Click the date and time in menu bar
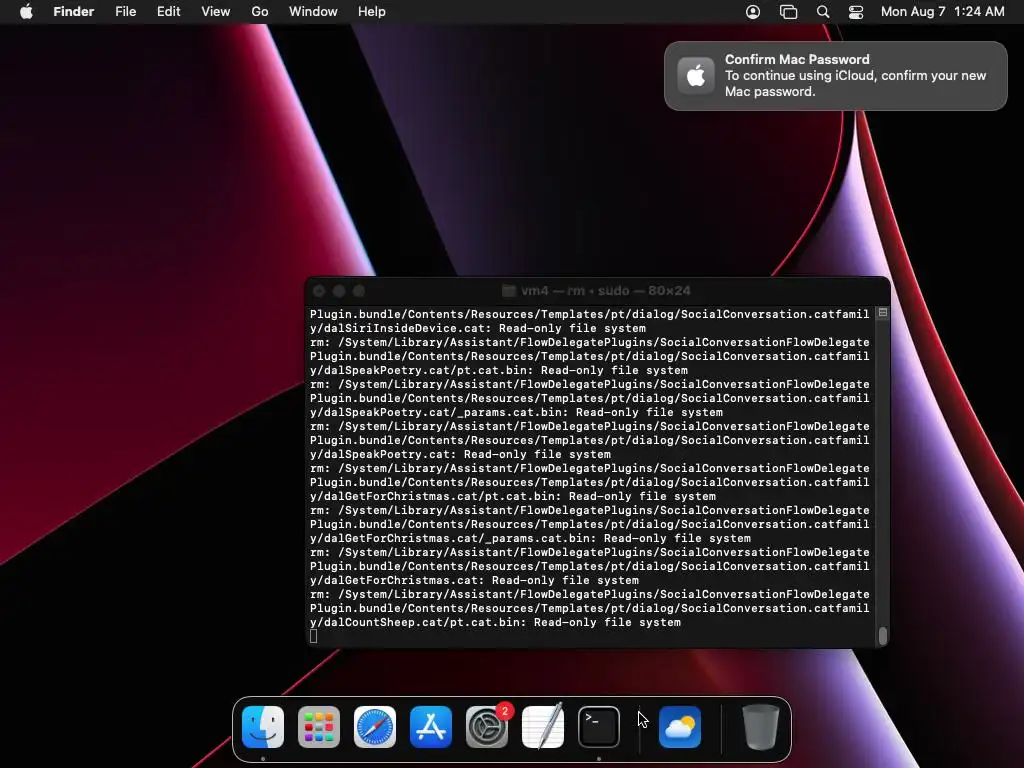 pos(942,12)
